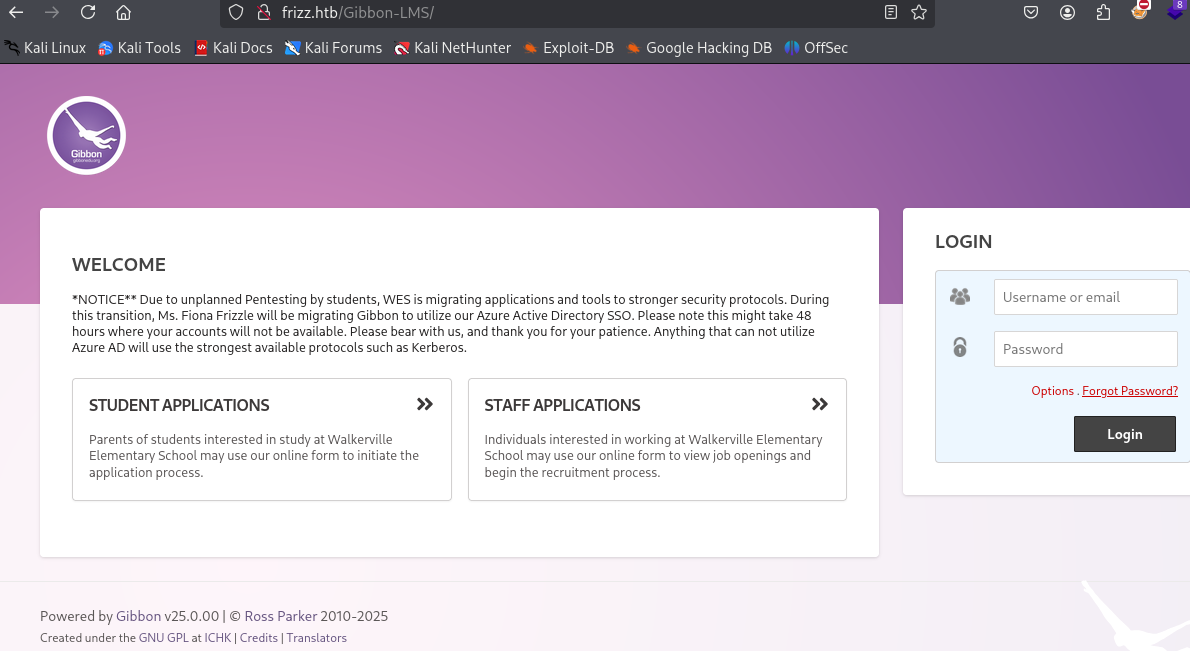Reload the page with the browser refresh icon
This screenshot has height=651, width=1190.
pos(88,13)
